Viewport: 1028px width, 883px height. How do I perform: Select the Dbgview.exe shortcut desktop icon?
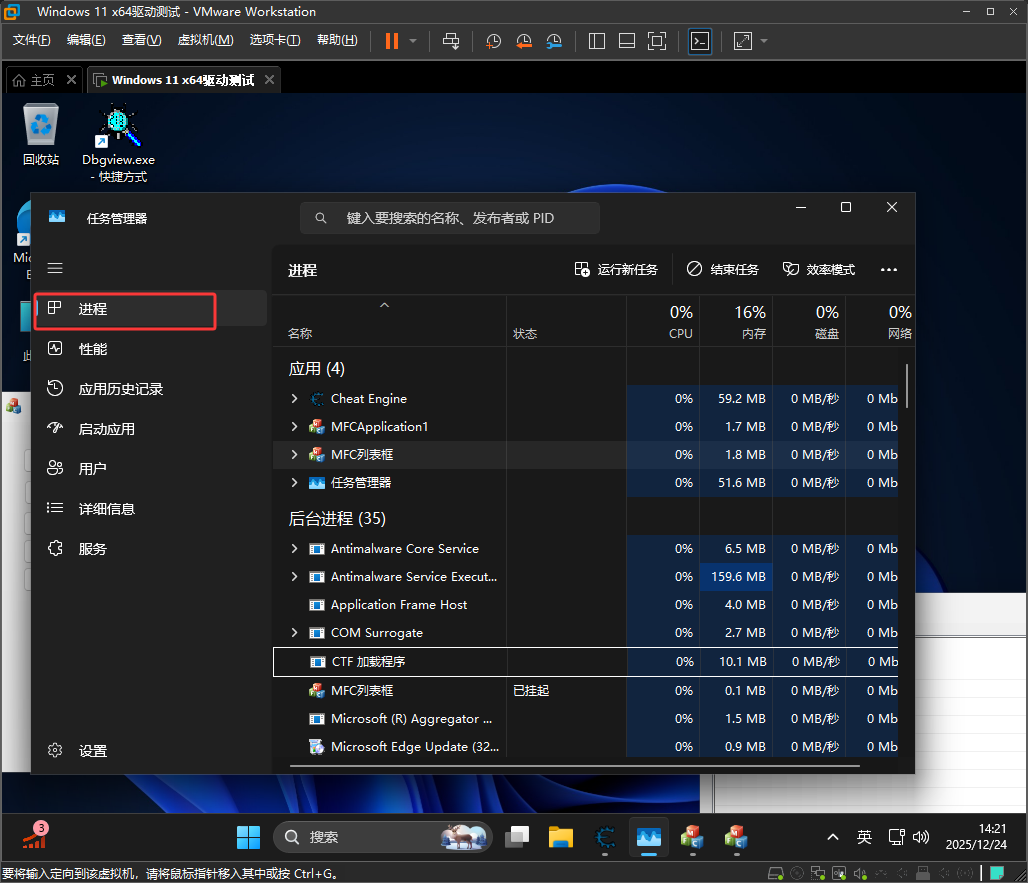(x=119, y=143)
